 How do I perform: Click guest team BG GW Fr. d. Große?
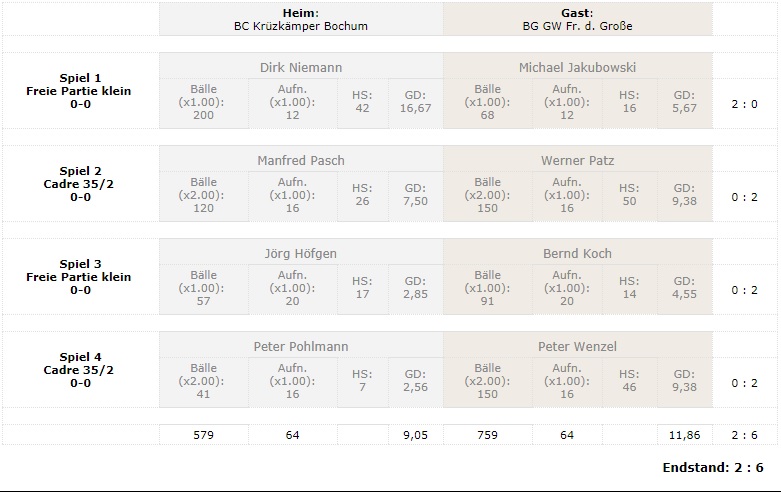(577, 26)
